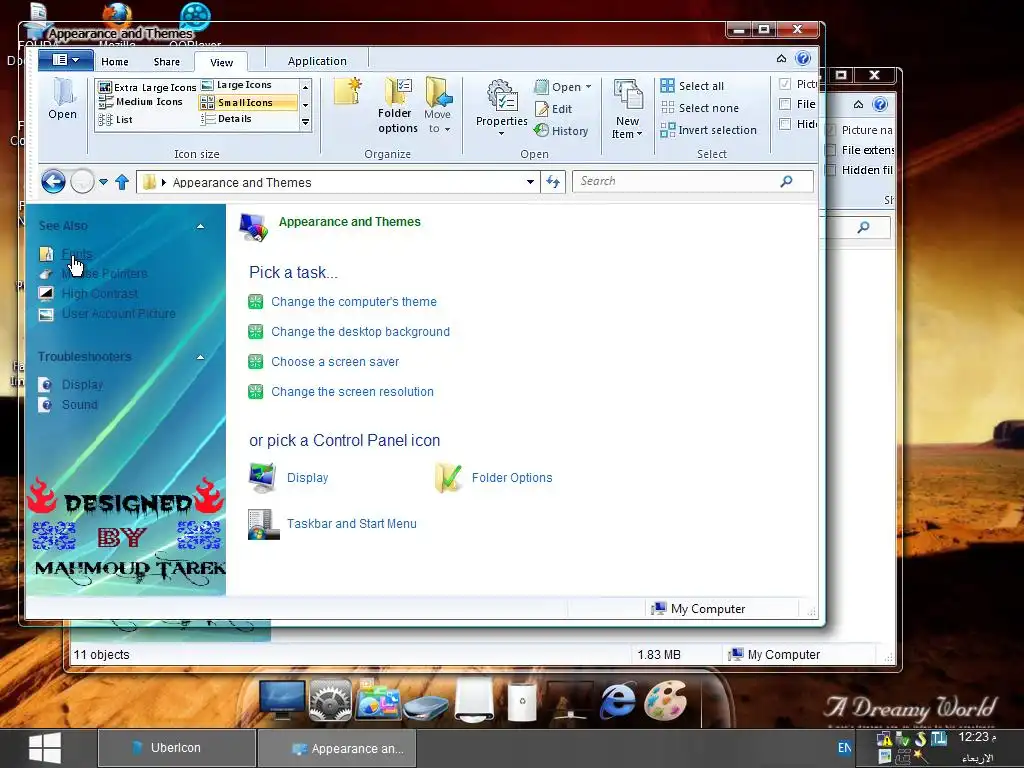Open Properties in the ribbon
The image size is (1024, 768).
pyautogui.click(x=502, y=108)
